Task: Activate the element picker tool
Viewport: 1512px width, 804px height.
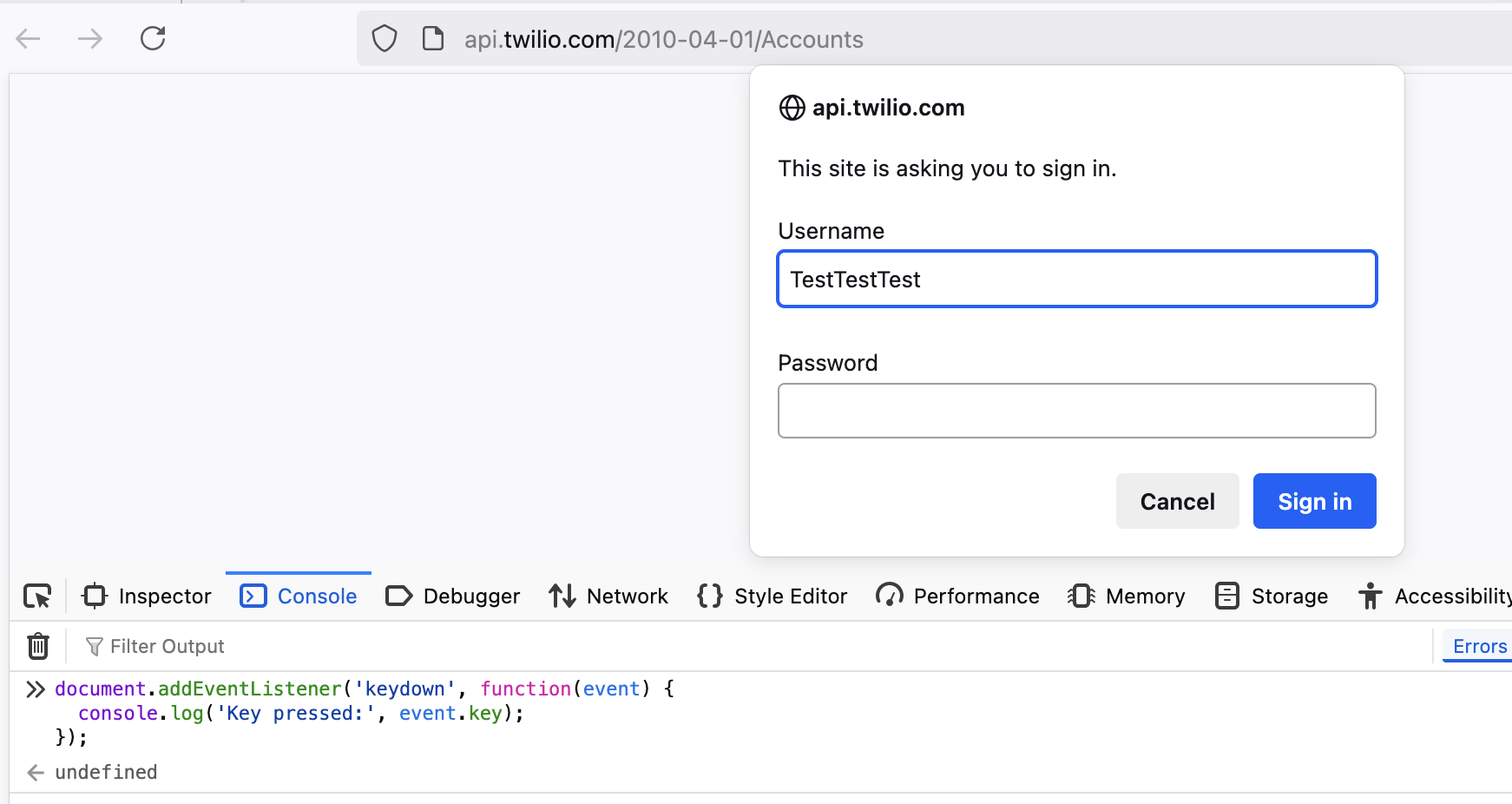Action: (37, 596)
